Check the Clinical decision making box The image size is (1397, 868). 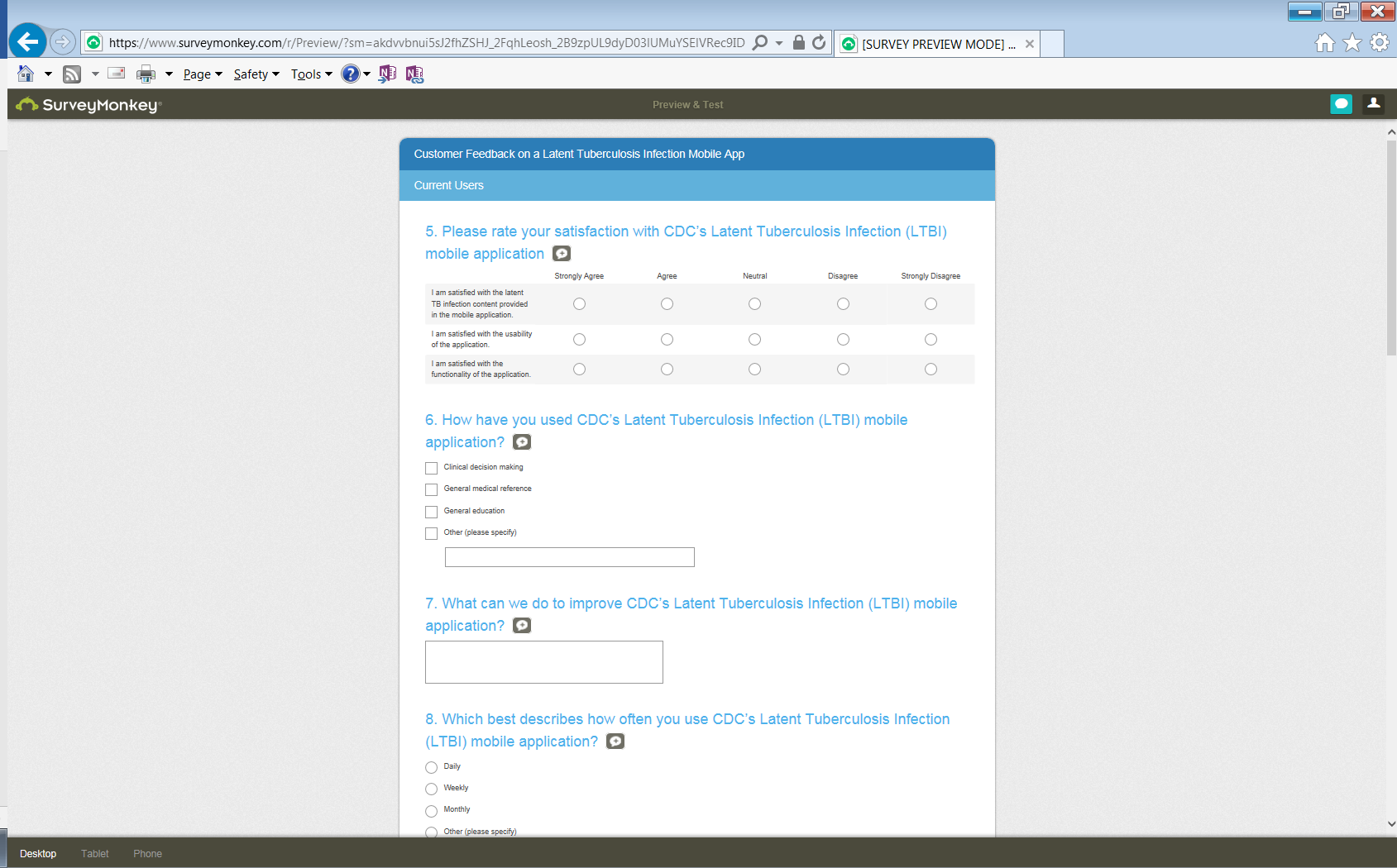[x=431, y=468]
